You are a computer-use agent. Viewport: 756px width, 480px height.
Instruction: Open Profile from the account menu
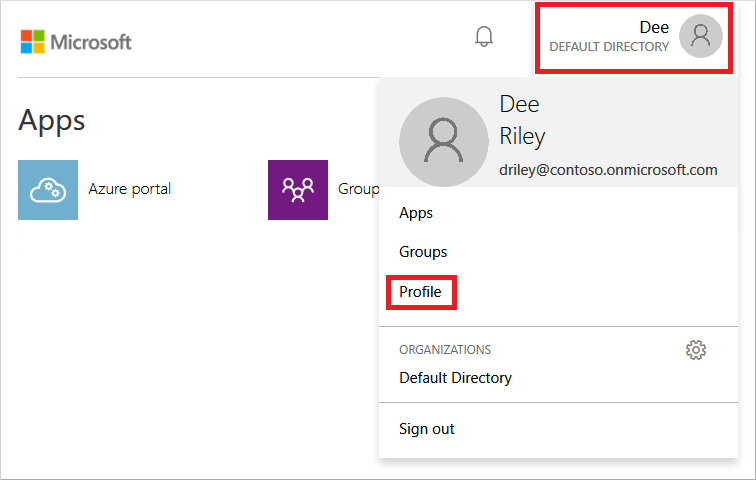[x=421, y=292]
